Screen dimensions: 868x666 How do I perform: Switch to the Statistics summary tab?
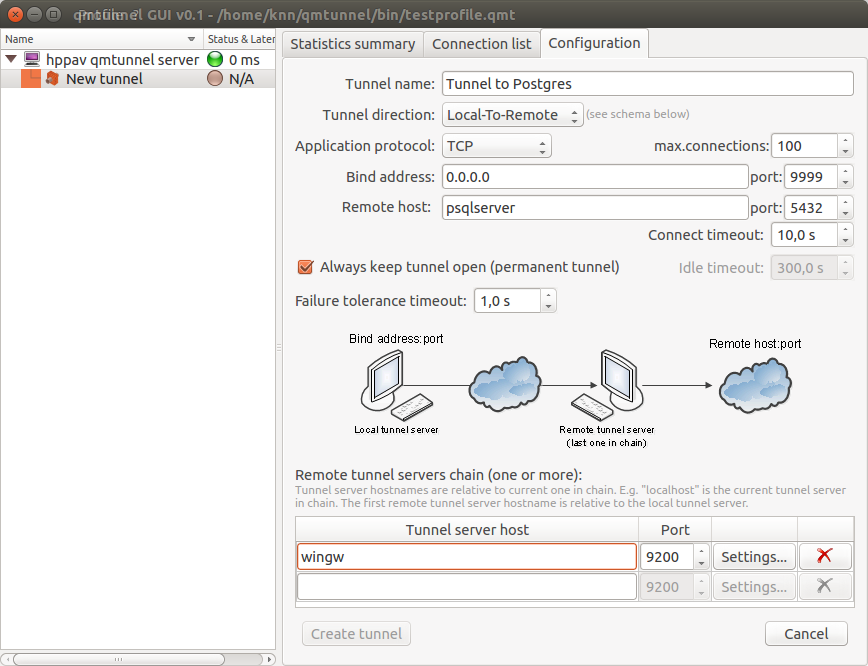pos(353,44)
